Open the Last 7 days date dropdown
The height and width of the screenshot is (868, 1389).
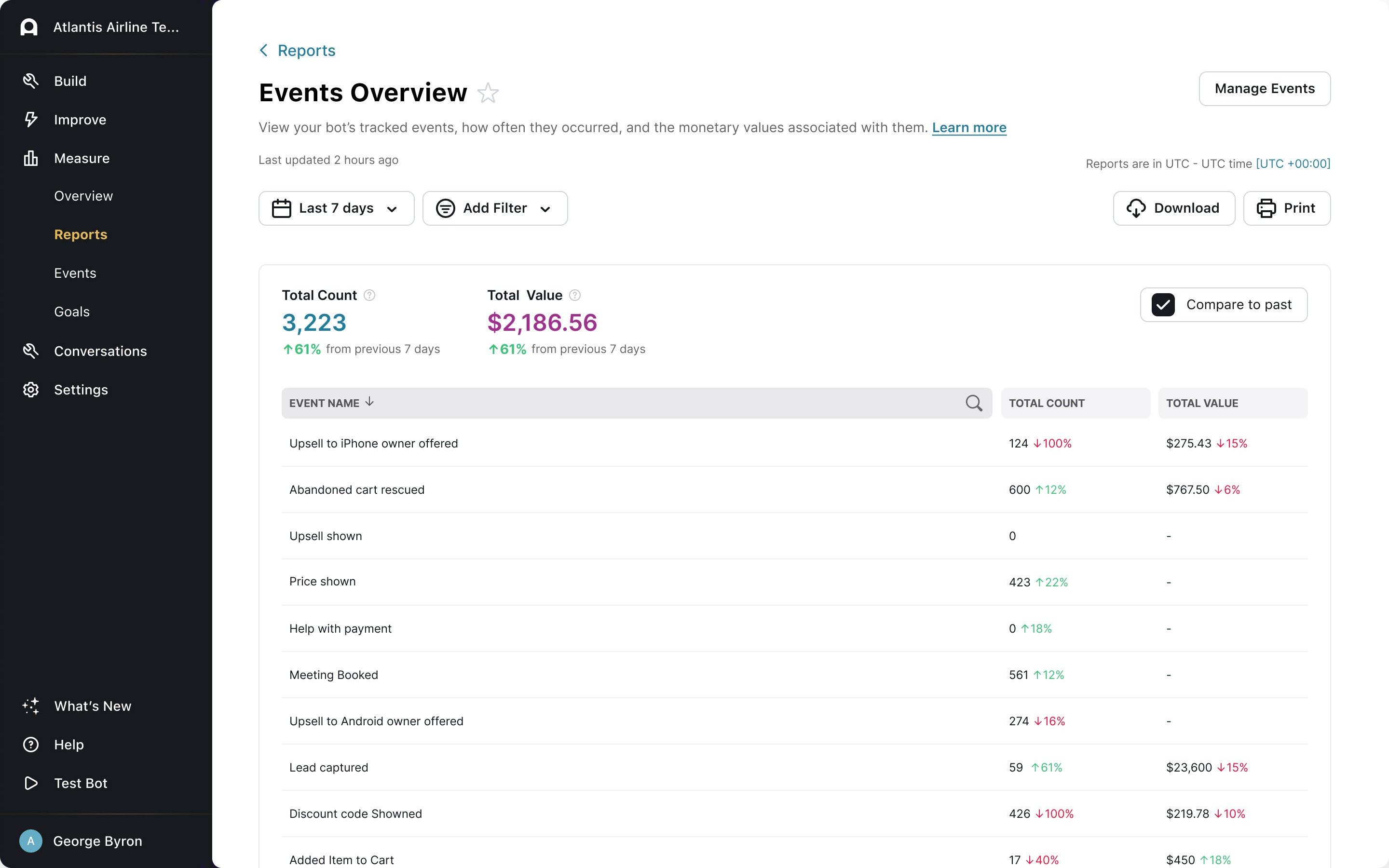336,208
